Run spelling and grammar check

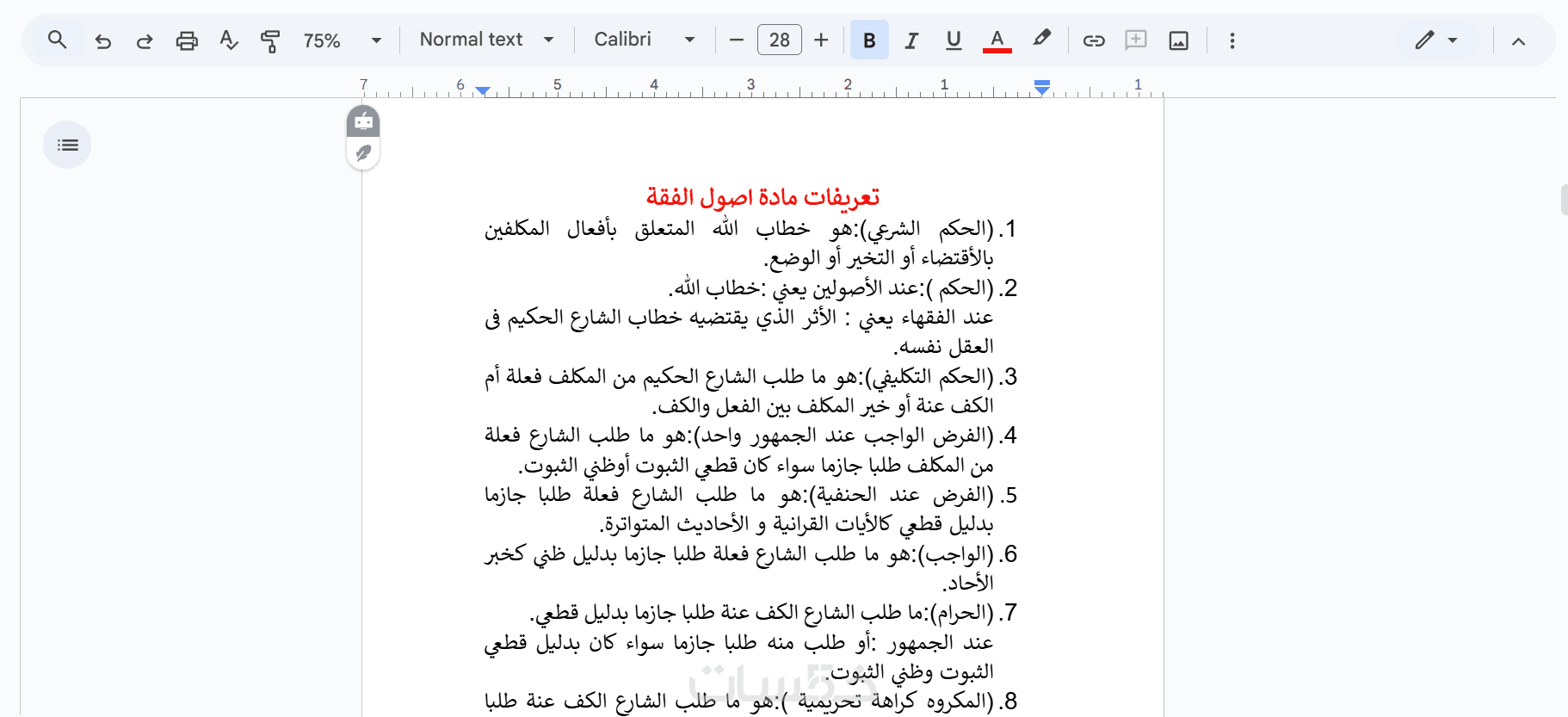click(x=228, y=40)
